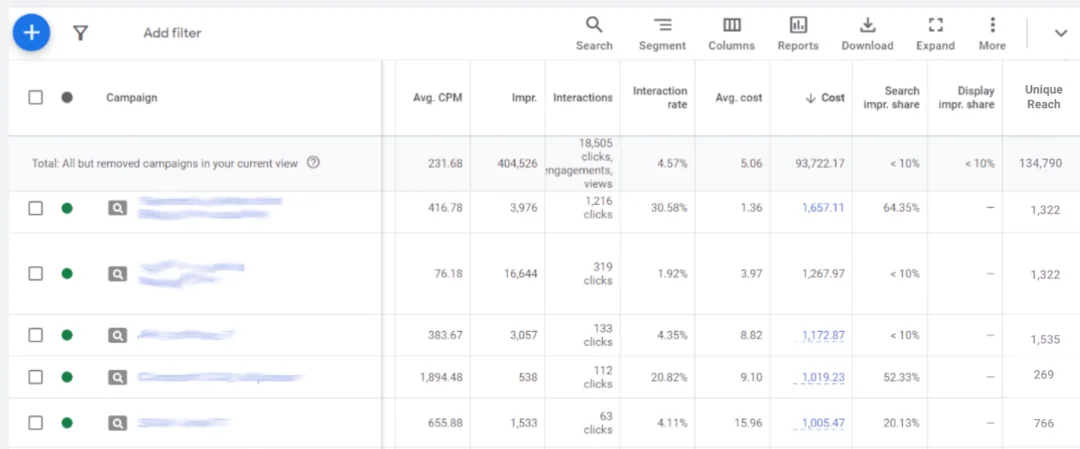
Task: Click total cost 93,722.17
Action: [x=820, y=164]
